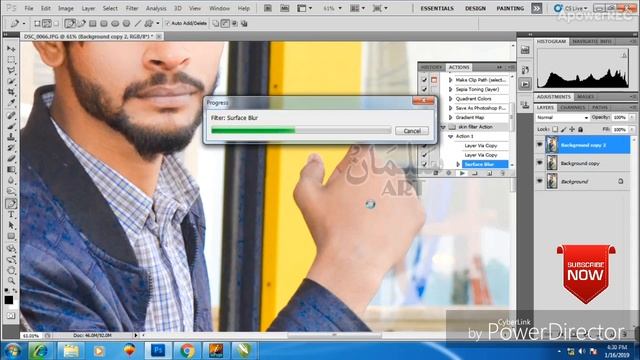The image size is (640, 360).
Task: Open the Normal blend mode dropdown
Action: [x=562, y=118]
